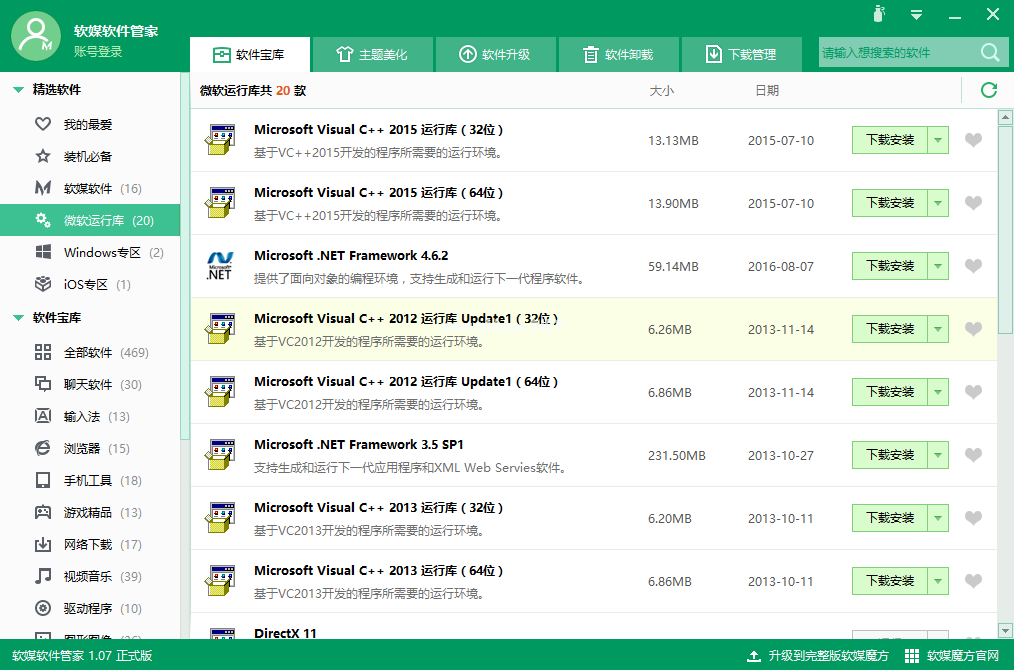Viewport: 1014px width, 670px height.
Task: Open dropdown arrow beside Visual C++ 2015 (64位) install
Action: (x=938, y=203)
